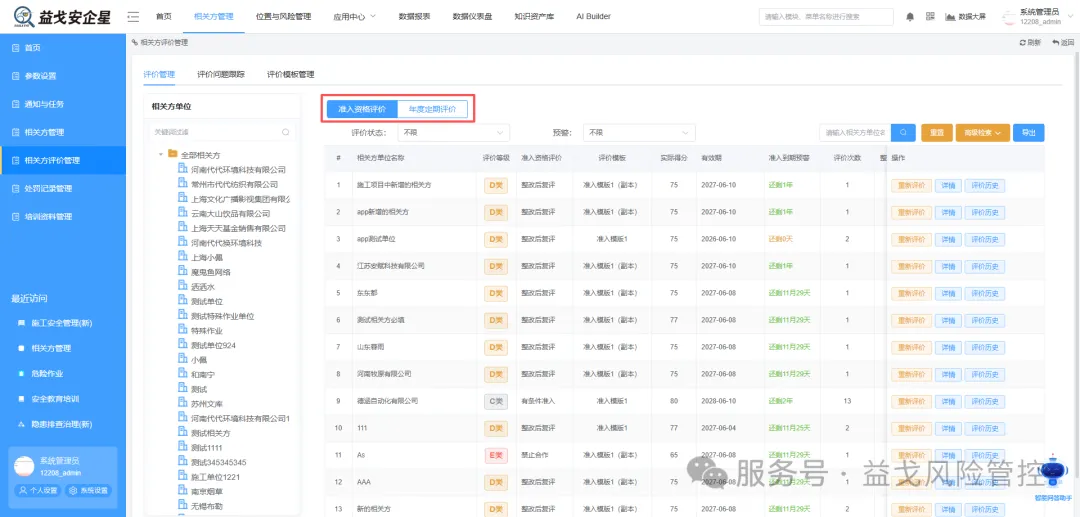Click sidebar icon next to 培训资料管理
The width and height of the screenshot is (1080, 517).
15,216
